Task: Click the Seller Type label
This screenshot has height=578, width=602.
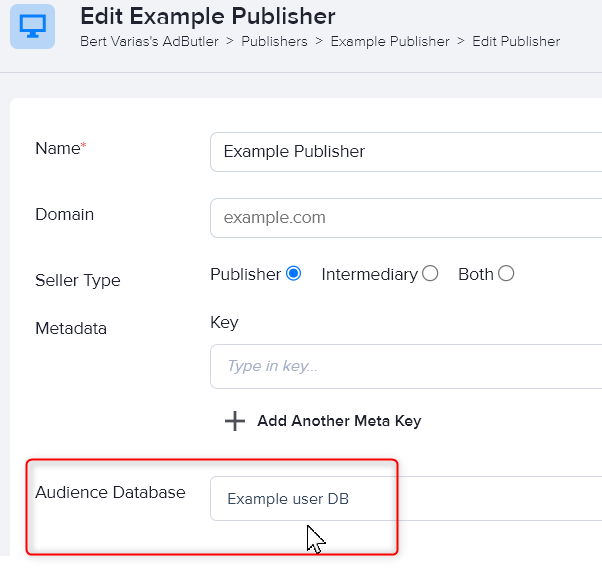Action: click(x=78, y=280)
